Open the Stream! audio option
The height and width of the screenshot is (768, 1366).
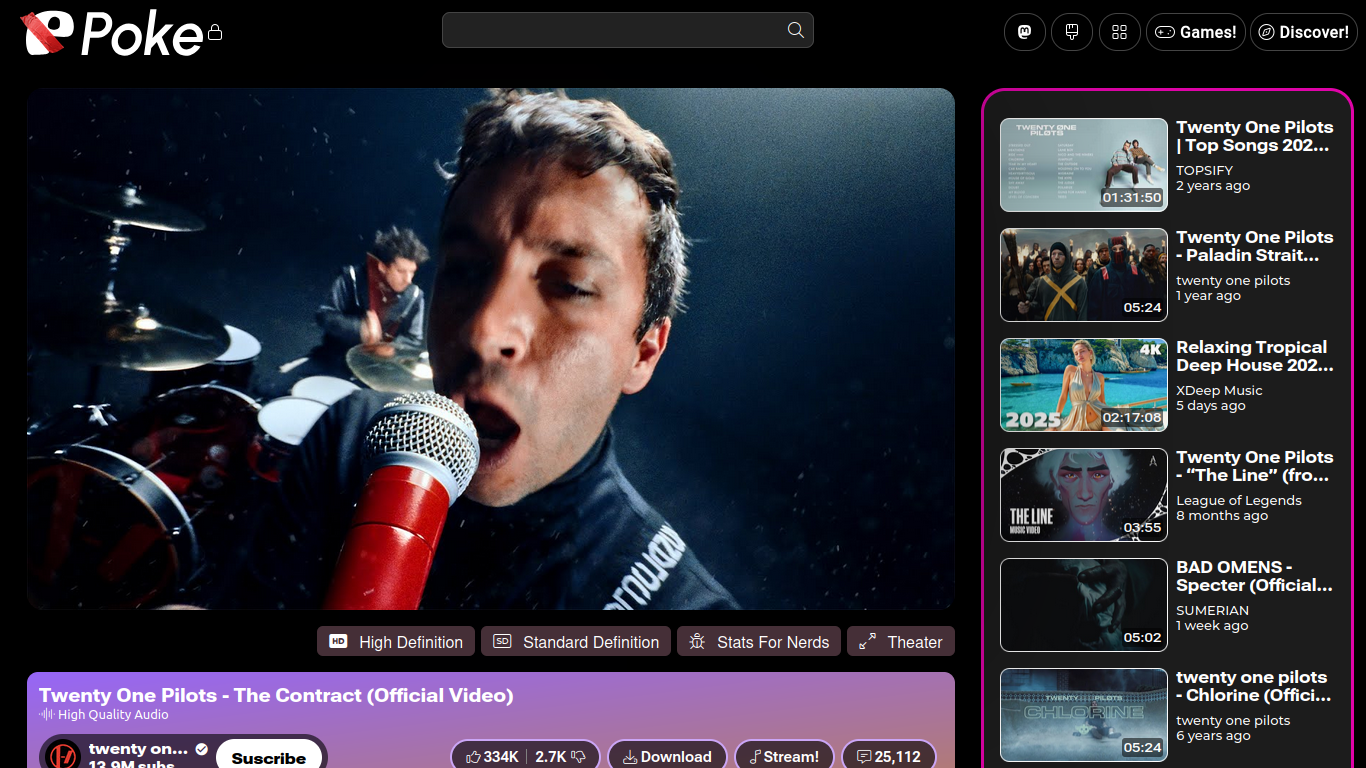[784, 757]
